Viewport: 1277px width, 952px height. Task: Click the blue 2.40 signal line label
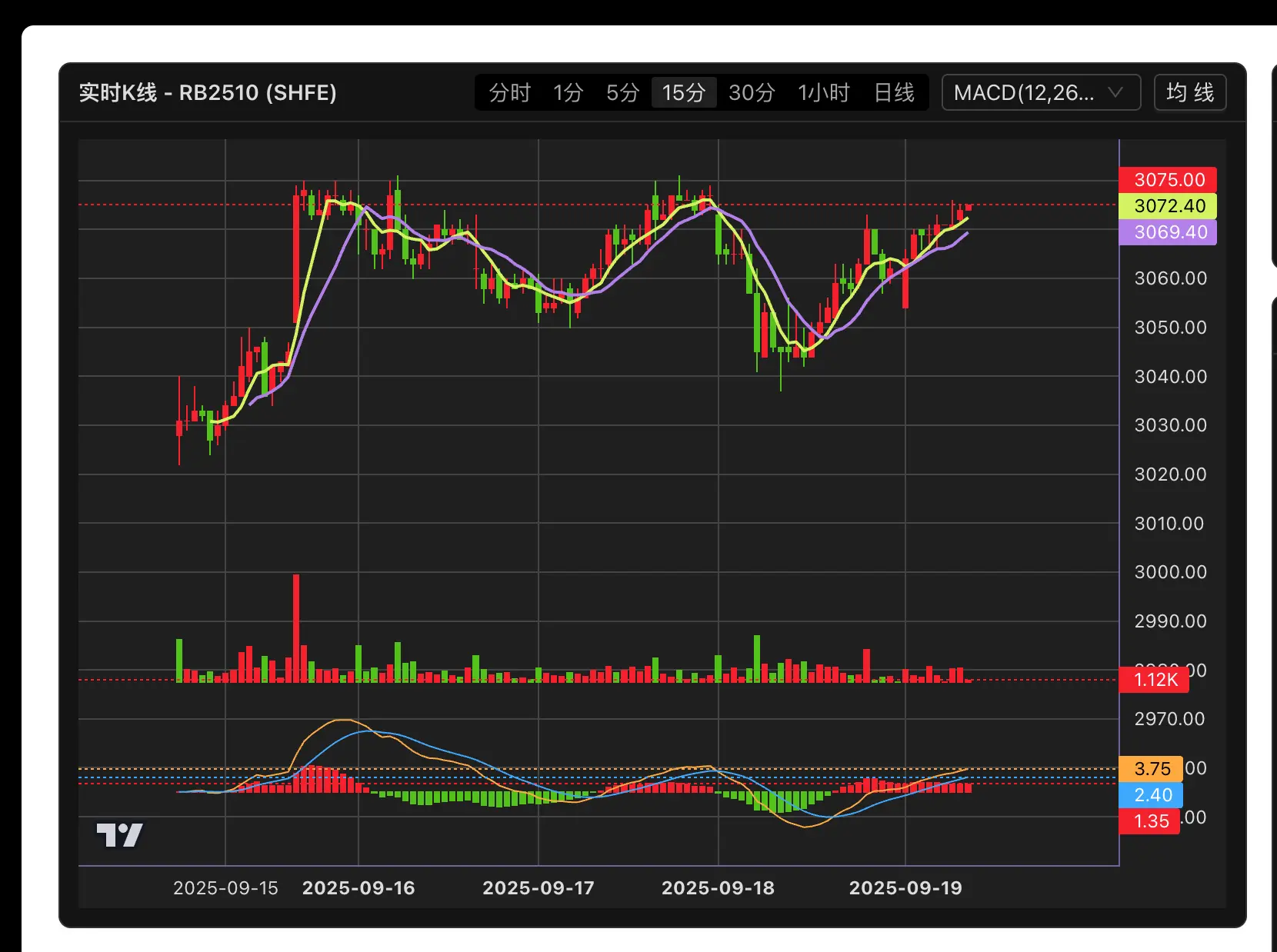[1151, 795]
